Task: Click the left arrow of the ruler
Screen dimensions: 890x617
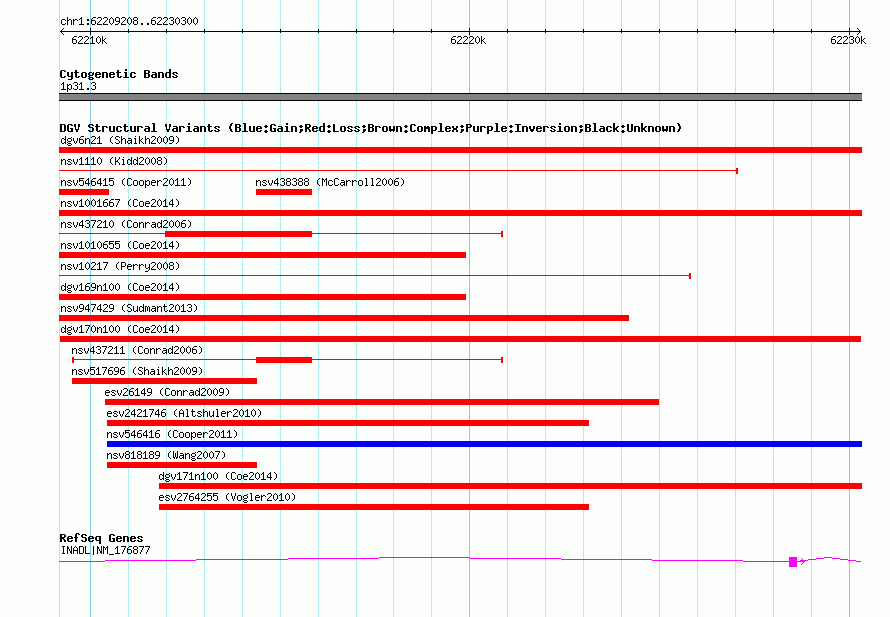Action: 62,31
